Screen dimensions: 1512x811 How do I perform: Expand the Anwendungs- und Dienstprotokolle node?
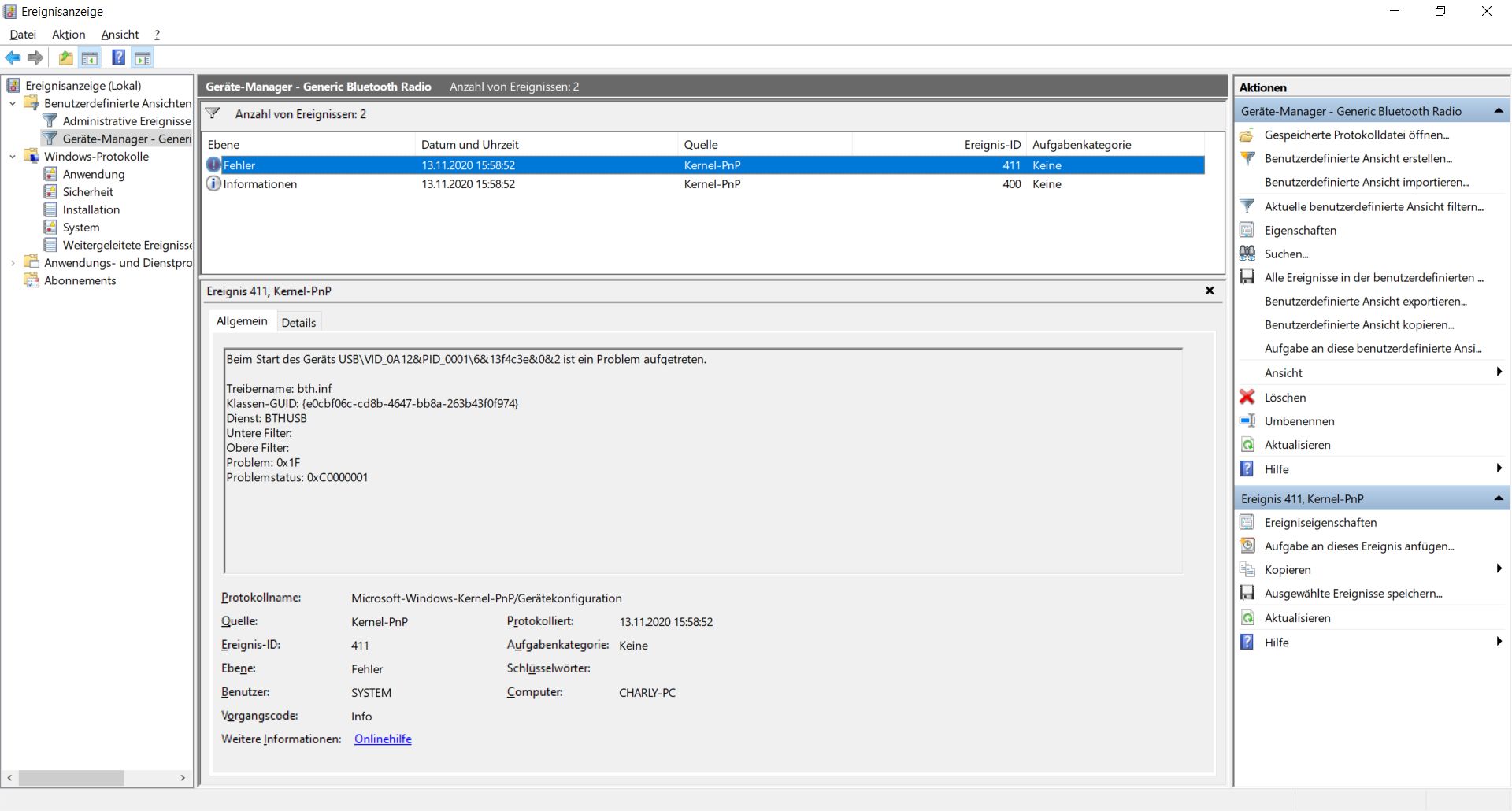(x=13, y=263)
